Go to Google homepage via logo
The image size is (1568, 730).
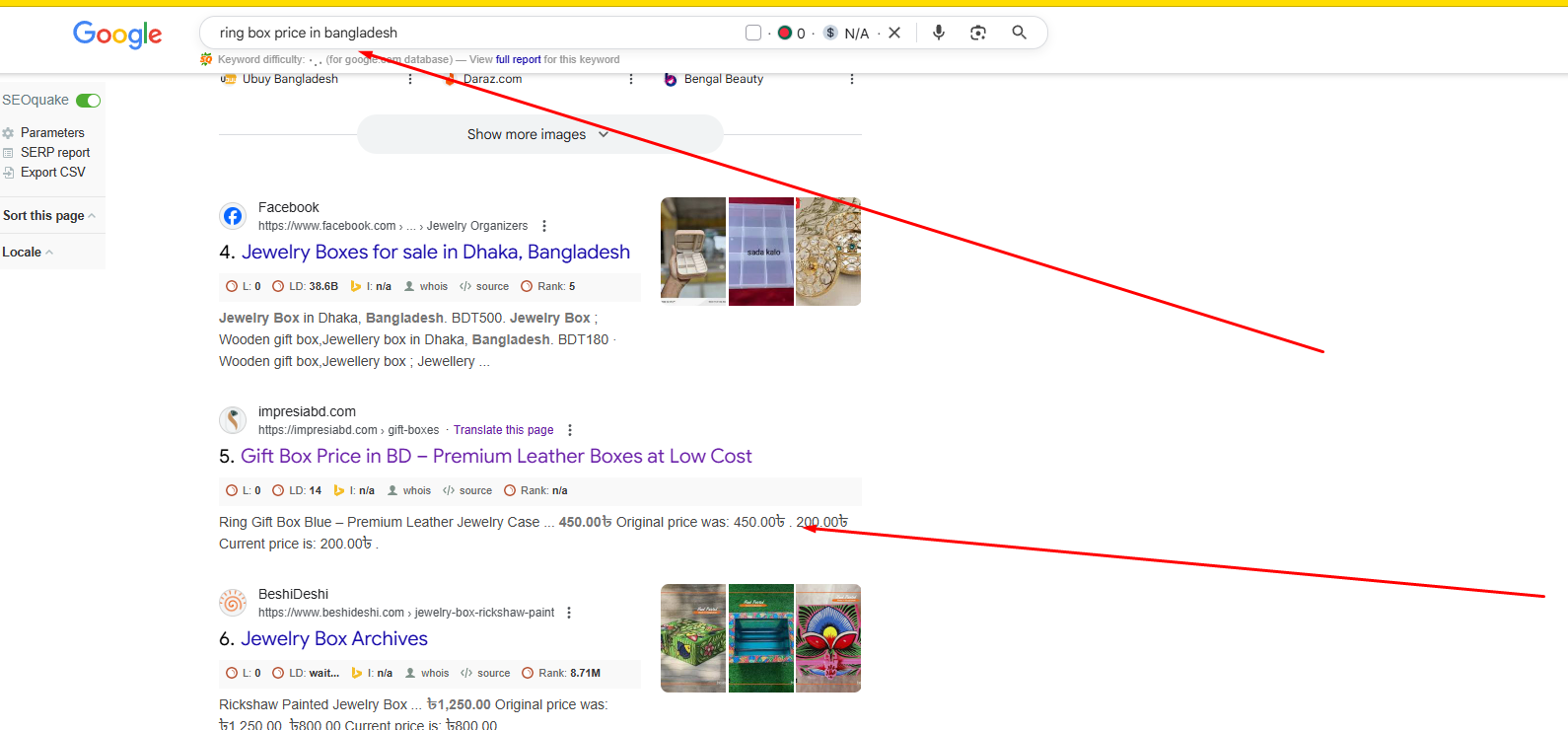(x=117, y=35)
